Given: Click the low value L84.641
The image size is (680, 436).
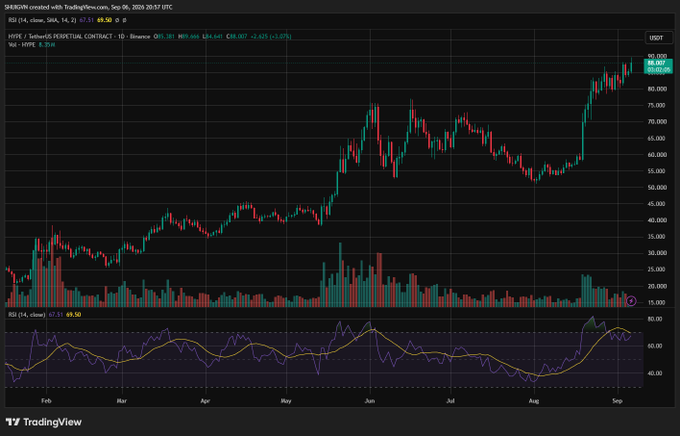Looking at the screenshot, I should click(x=213, y=36).
